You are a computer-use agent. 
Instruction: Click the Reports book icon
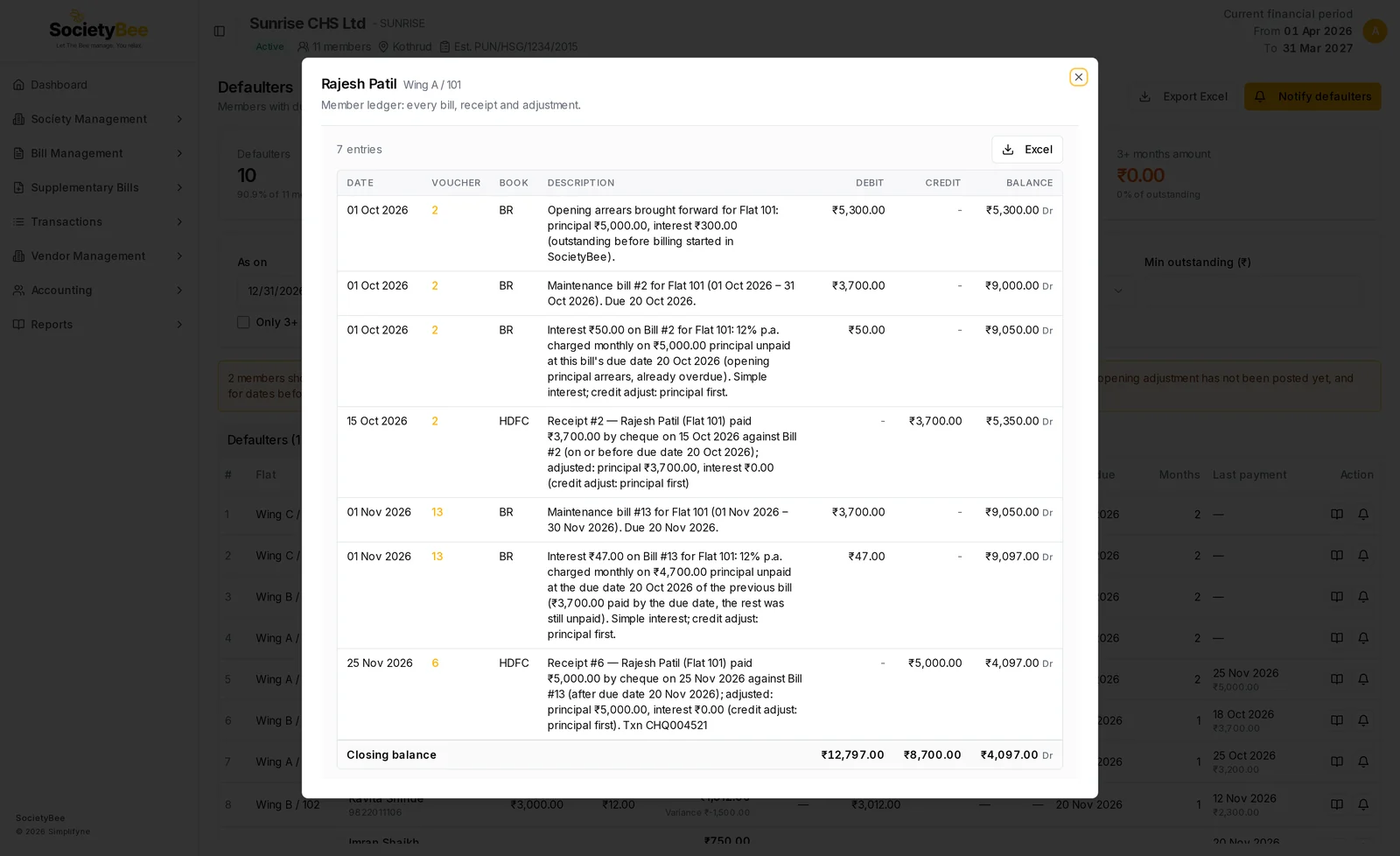point(18,324)
